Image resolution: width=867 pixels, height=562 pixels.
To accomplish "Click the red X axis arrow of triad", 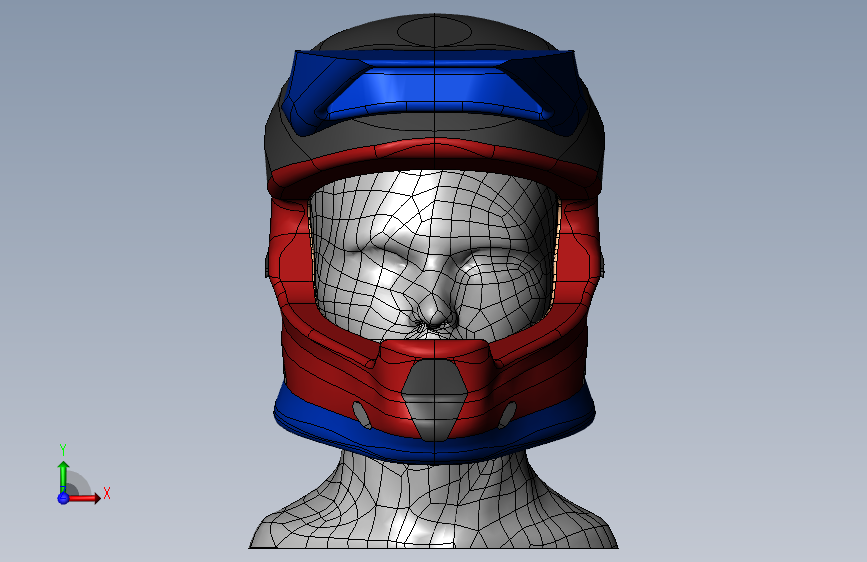I will 85,498.
